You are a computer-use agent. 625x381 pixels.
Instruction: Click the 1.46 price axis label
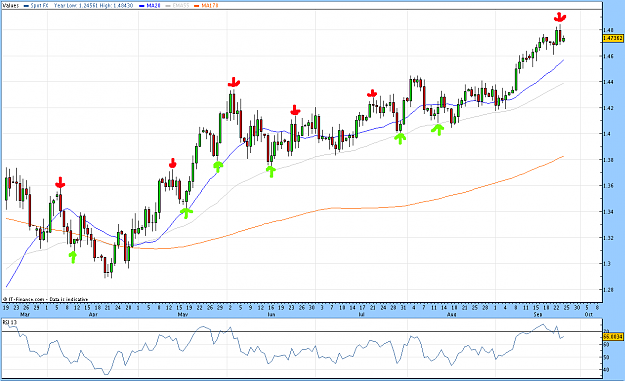tap(608, 56)
